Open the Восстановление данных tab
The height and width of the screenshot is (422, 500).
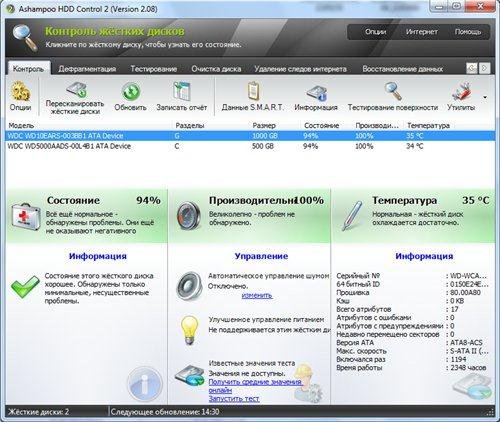point(403,69)
